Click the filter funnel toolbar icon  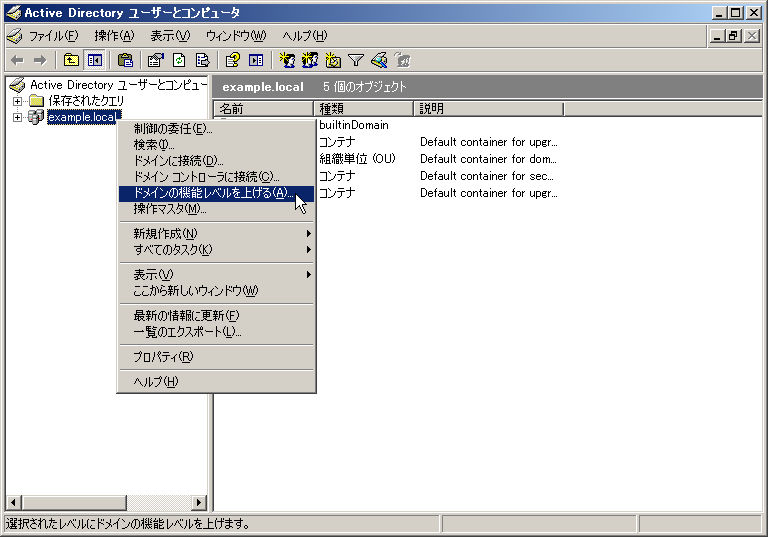356,60
